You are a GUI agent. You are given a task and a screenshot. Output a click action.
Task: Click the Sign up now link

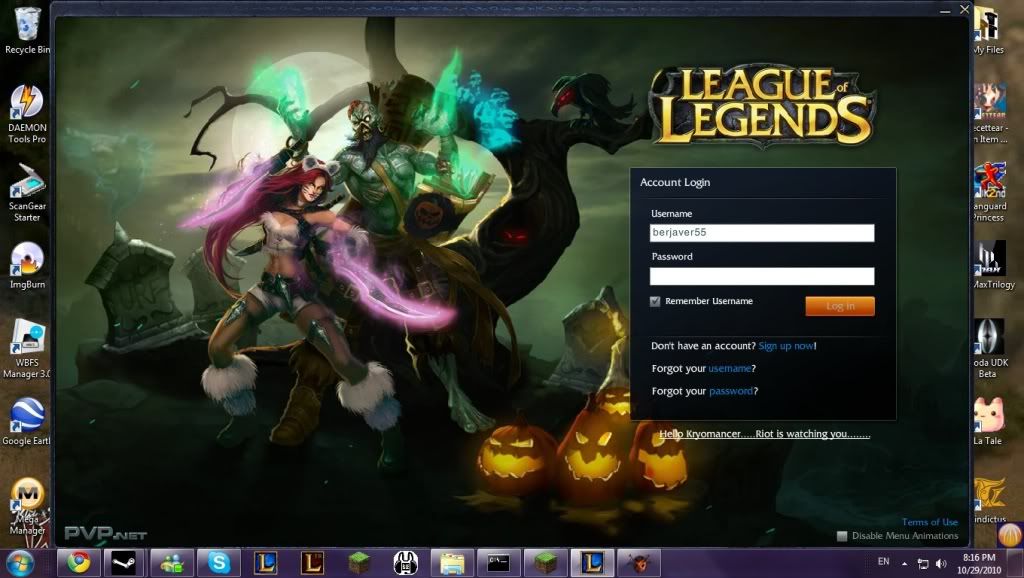pos(786,346)
